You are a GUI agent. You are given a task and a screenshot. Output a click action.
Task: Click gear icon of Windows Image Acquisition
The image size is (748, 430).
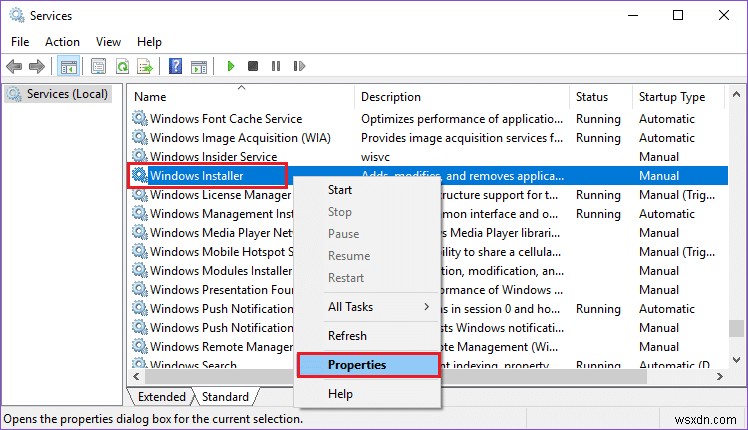(140, 137)
